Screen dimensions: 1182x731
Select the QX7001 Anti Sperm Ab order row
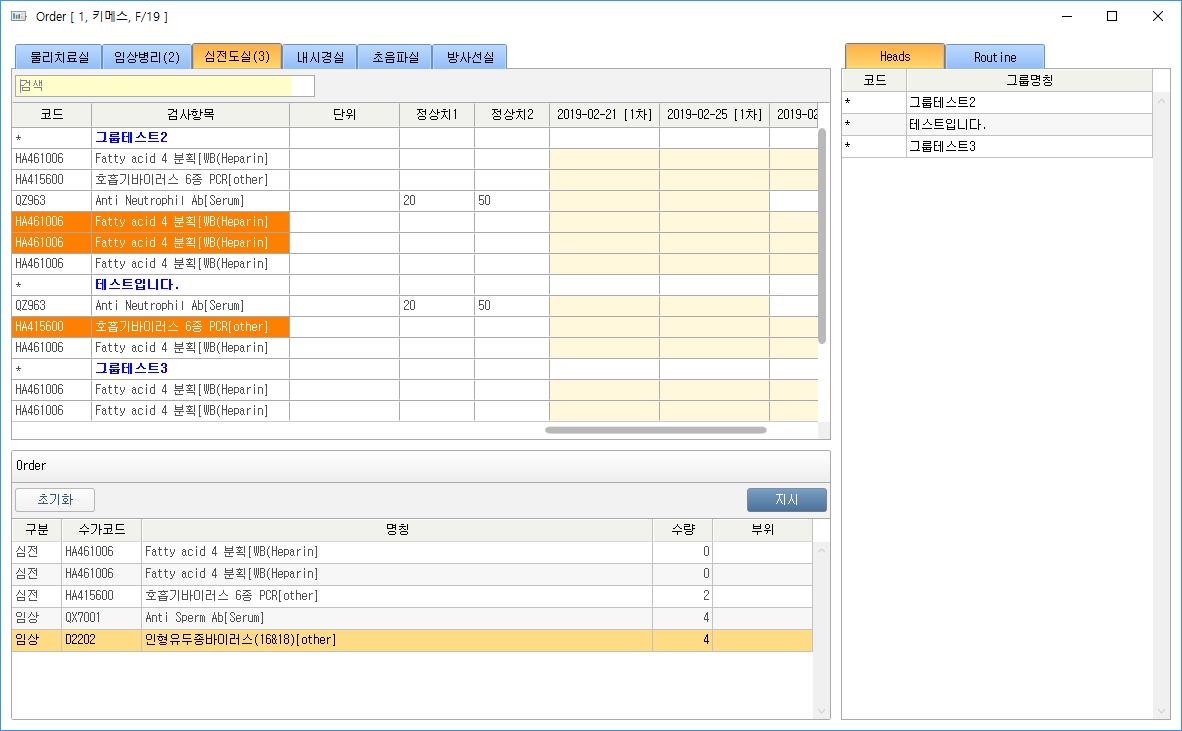coord(400,618)
